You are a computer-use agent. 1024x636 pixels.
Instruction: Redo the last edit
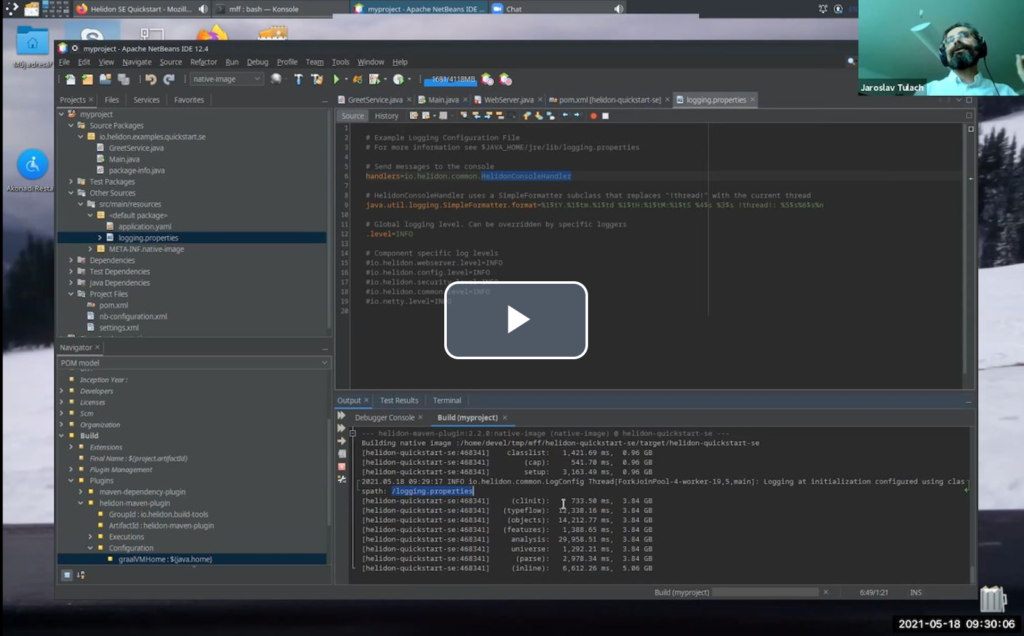[x=169, y=79]
